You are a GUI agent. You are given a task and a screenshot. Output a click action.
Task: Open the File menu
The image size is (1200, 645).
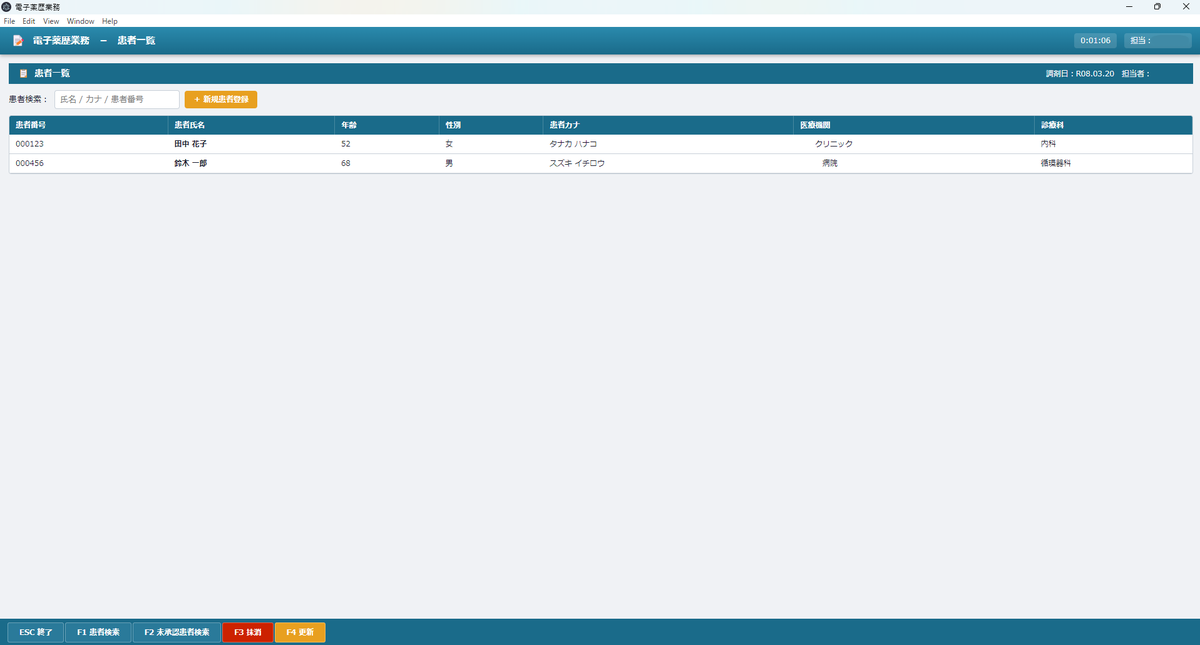pyautogui.click(x=9, y=21)
